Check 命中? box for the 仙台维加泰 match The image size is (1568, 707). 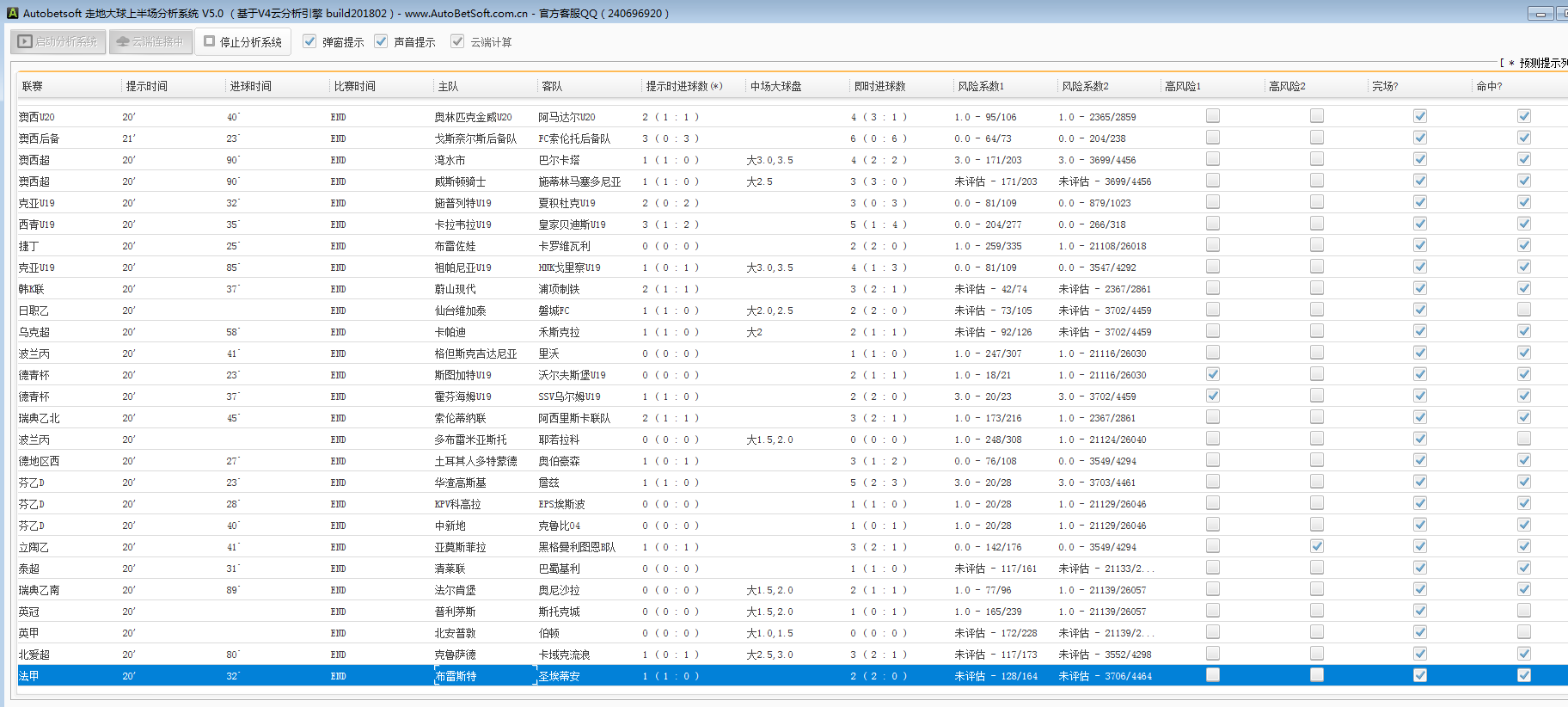tap(1524, 310)
